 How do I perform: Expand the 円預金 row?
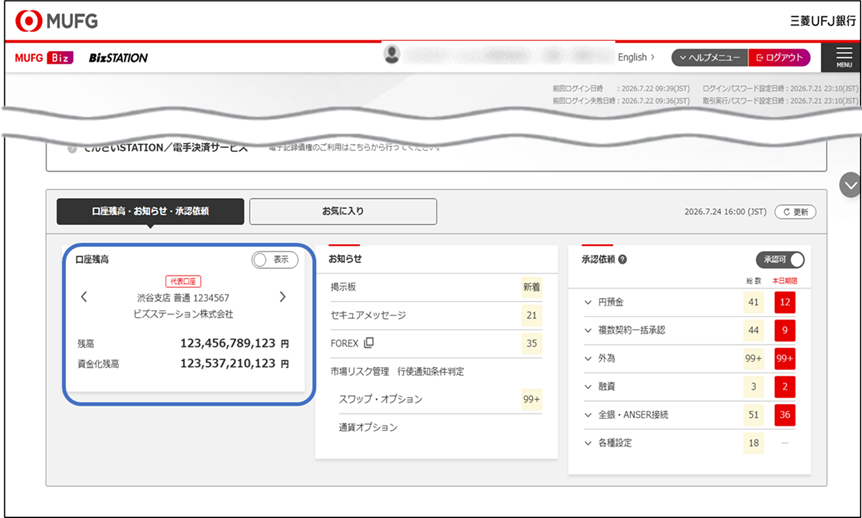click(x=587, y=302)
